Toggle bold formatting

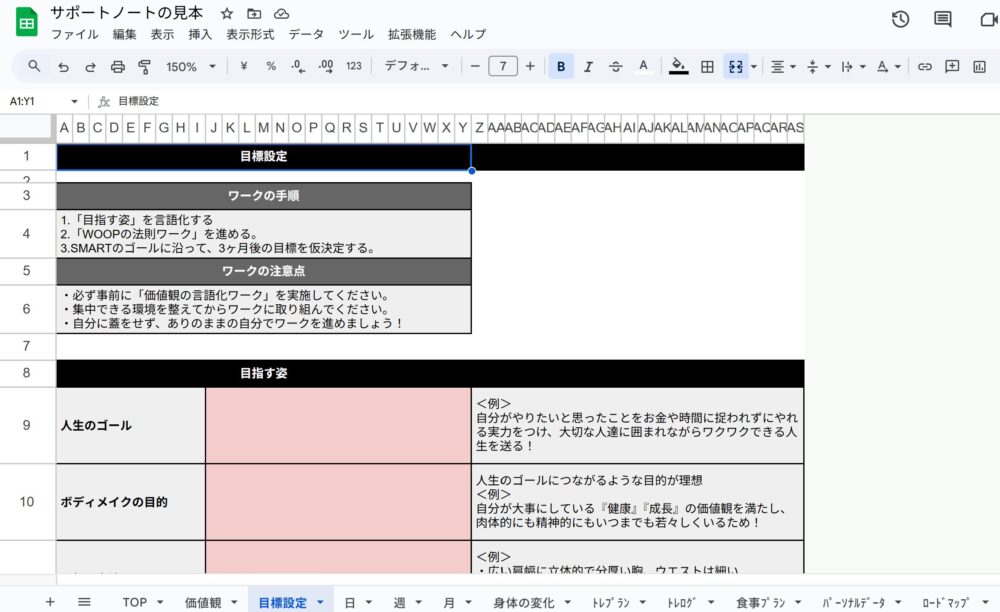[x=561, y=66]
